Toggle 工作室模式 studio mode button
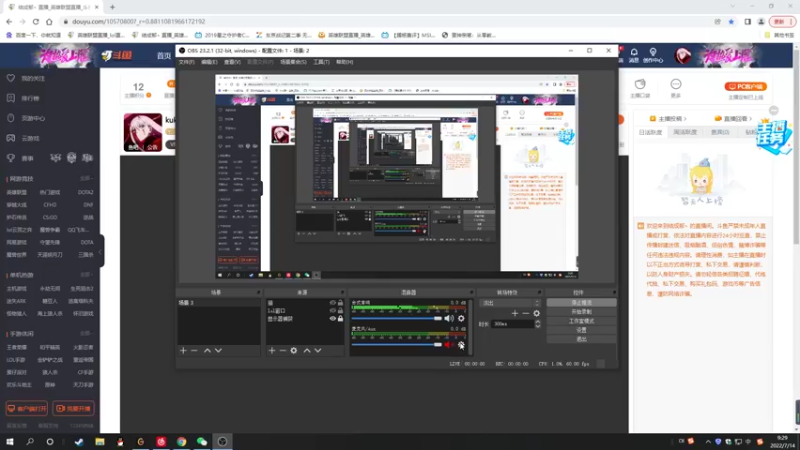 tap(581, 321)
